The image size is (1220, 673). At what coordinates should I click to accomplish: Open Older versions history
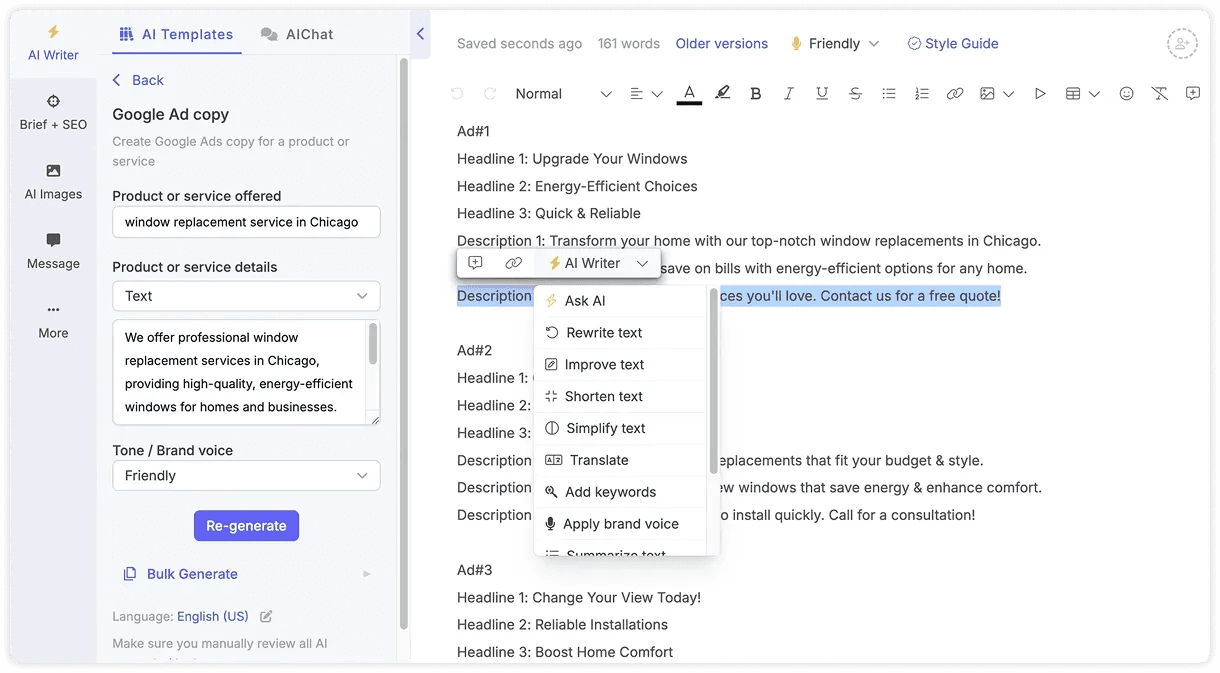click(x=722, y=44)
